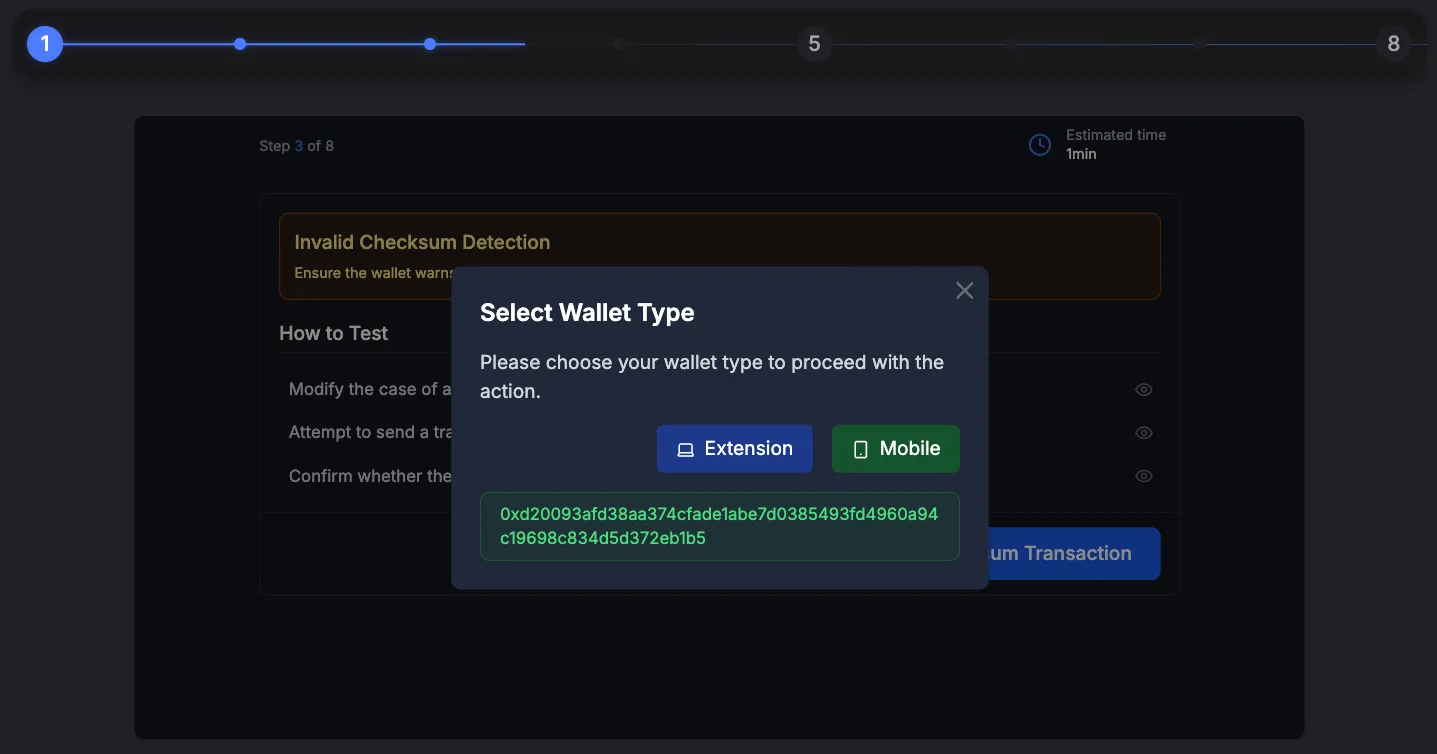
Task: Click the third filled stepper dot
Action: coord(429,43)
